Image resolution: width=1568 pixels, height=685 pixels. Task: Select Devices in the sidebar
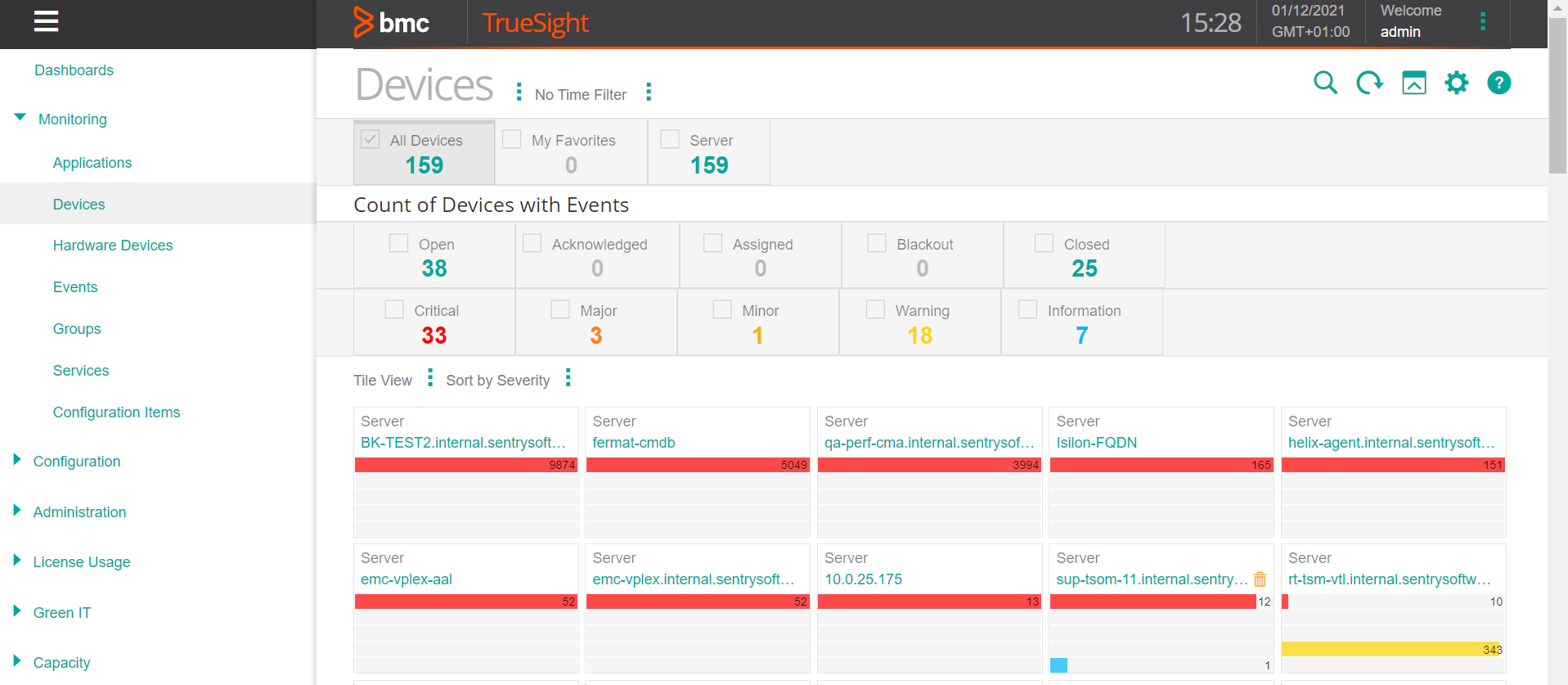click(79, 204)
